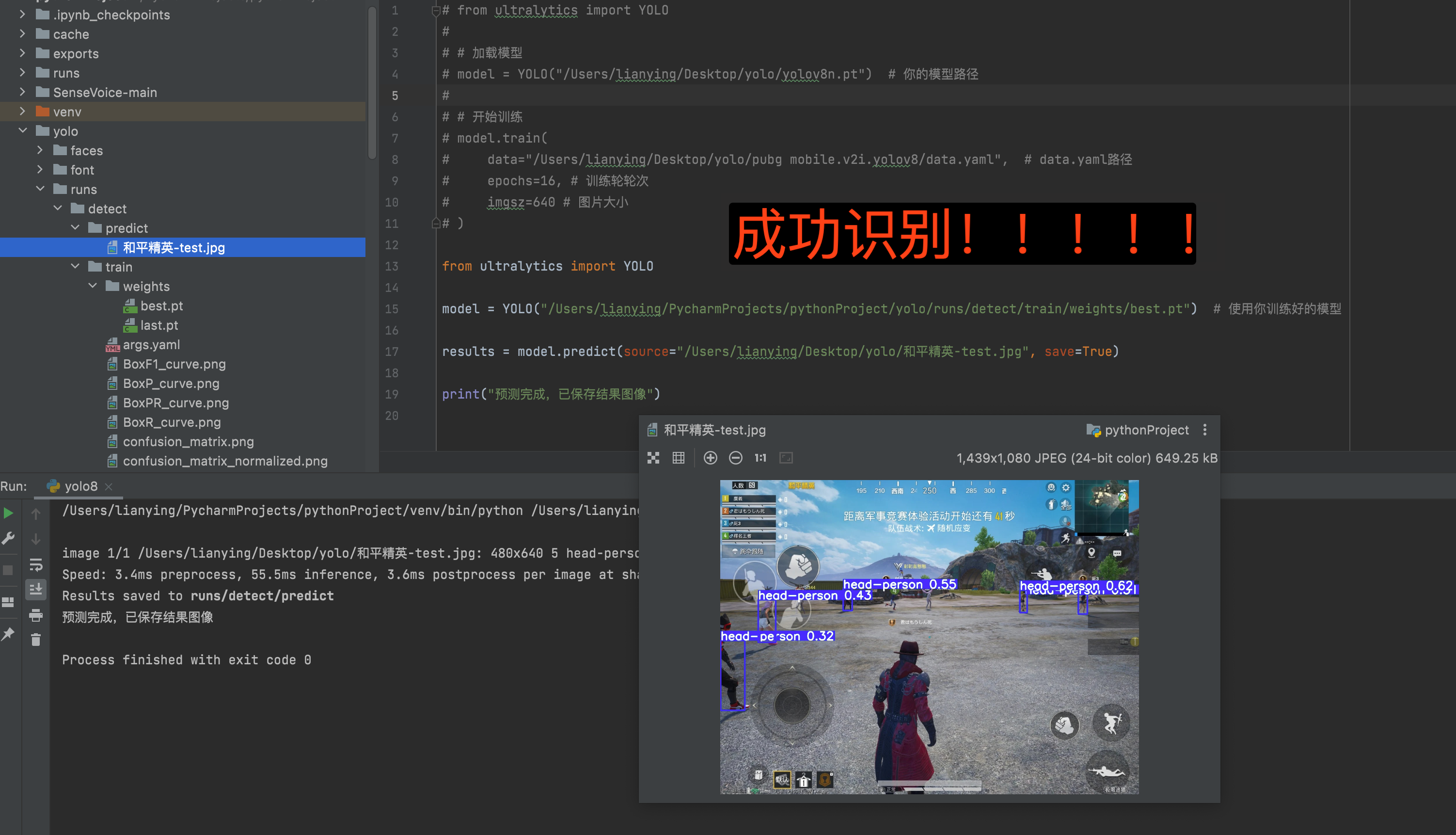The height and width of the screenshot is (835, 1456).
Task: Expand the exports folder
Action: (x=22, y=53)
